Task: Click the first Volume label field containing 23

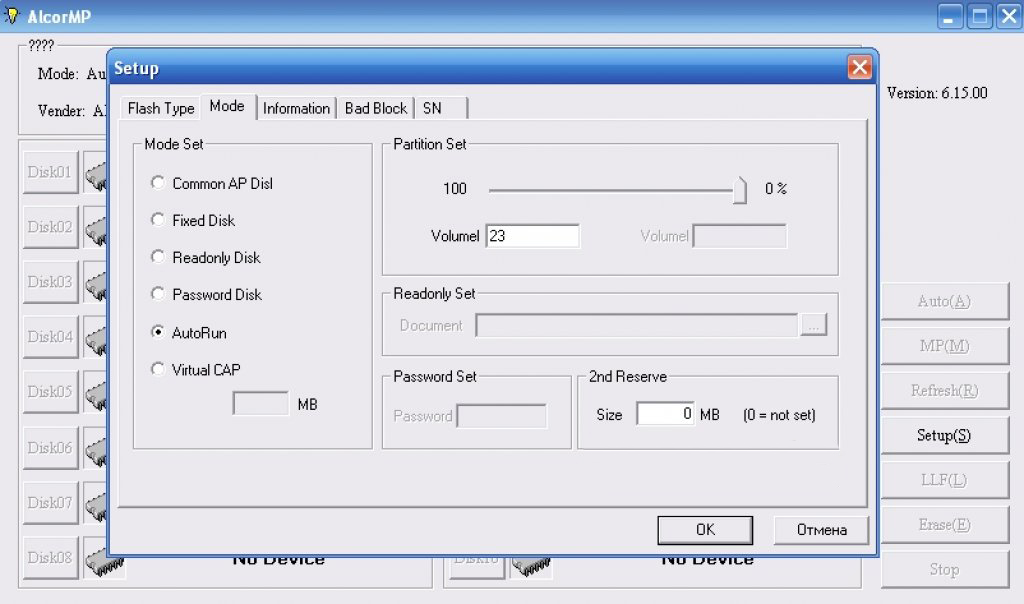Action: coord(532,236)
